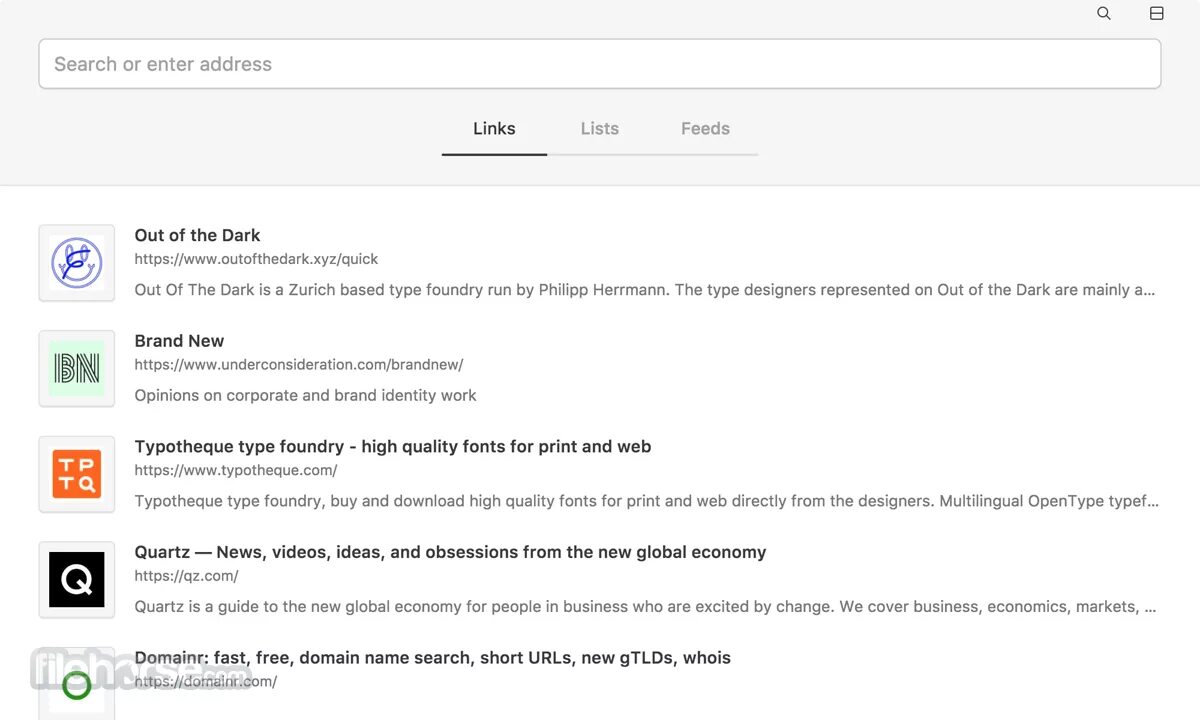Focus the Search or enter address field

coord(600,64)
